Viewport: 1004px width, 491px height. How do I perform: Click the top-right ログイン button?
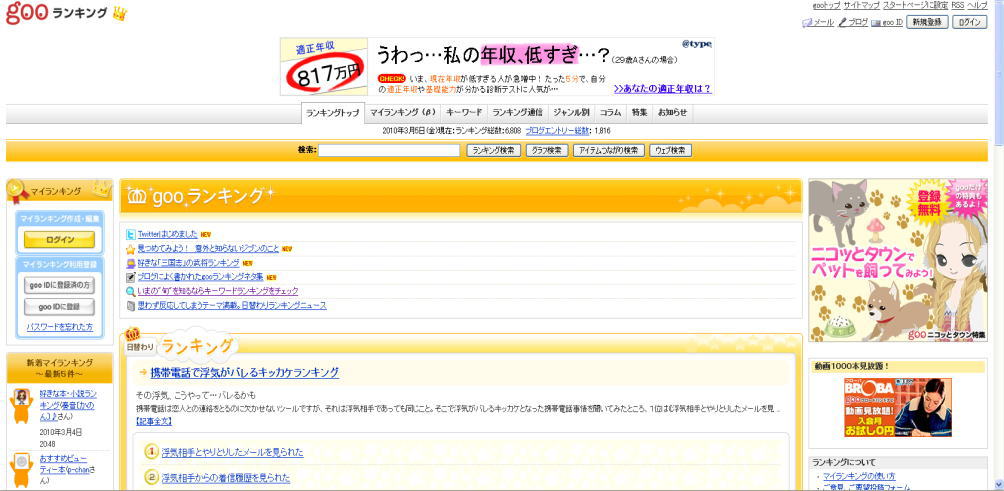[x=970, y=22]
